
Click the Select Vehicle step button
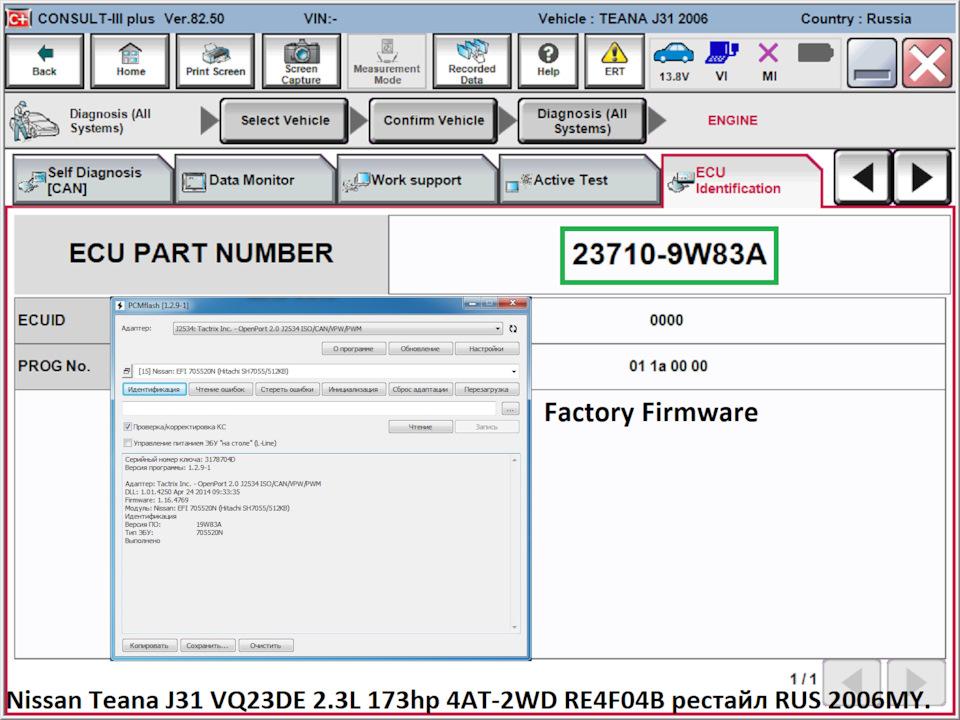[x=284, y=121]
